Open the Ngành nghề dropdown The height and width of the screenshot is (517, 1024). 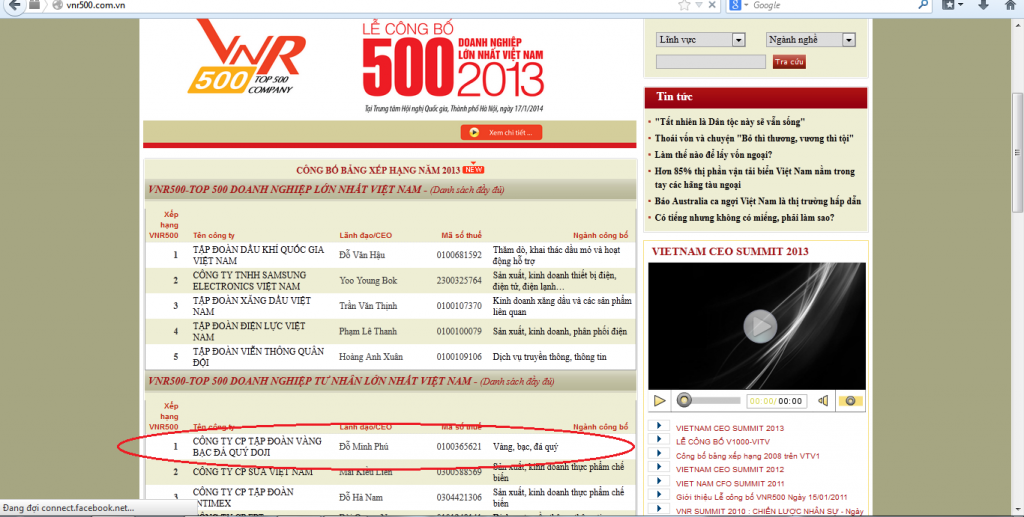tap(810, 40)
